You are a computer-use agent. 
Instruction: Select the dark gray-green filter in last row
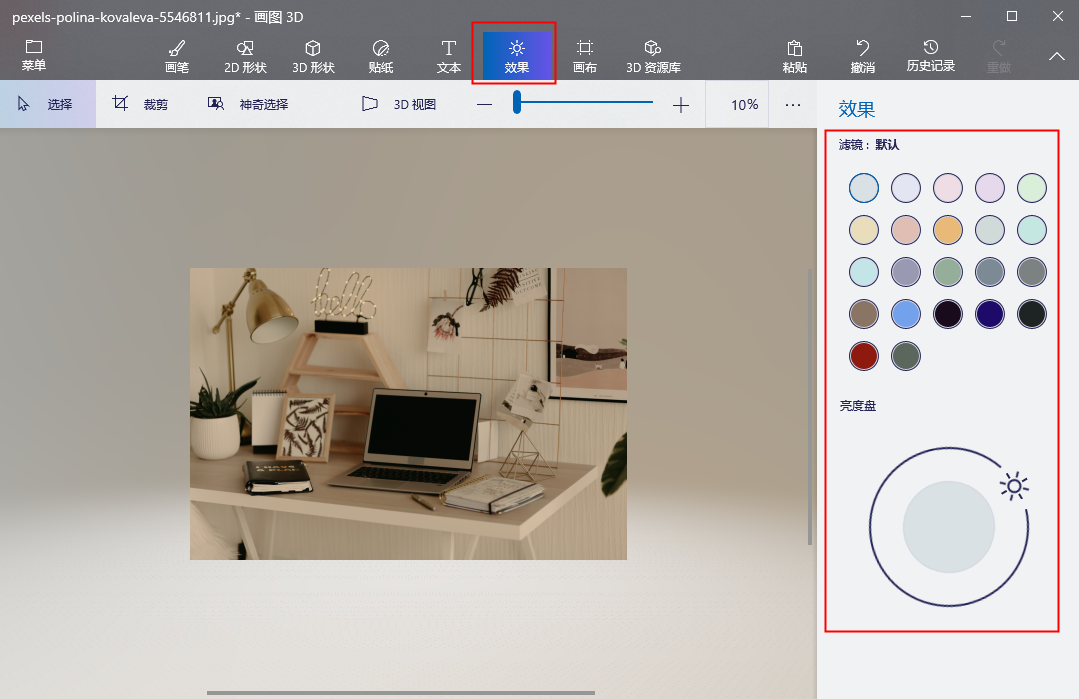coord(906,356)
